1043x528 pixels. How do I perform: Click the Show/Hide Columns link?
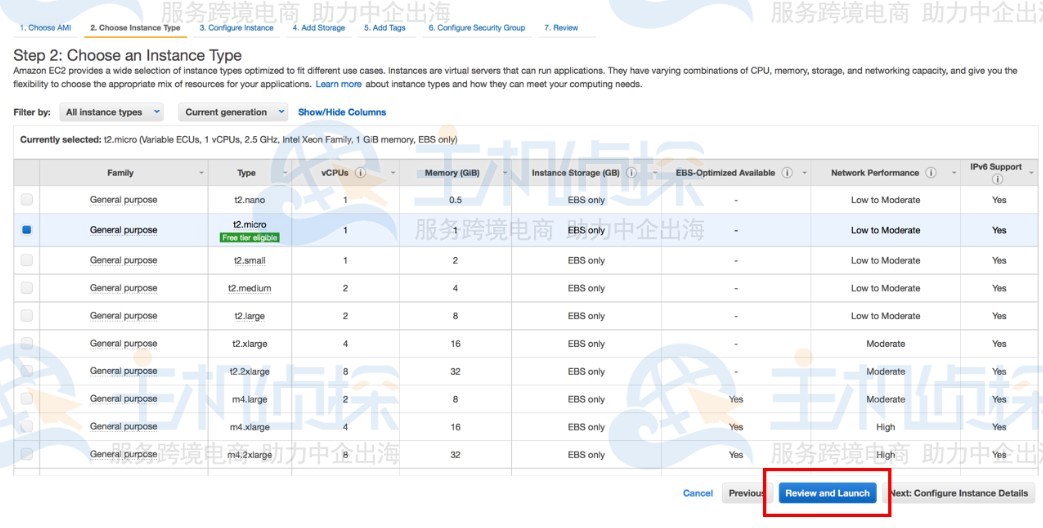pyautogui.click(x=341, y=113)
